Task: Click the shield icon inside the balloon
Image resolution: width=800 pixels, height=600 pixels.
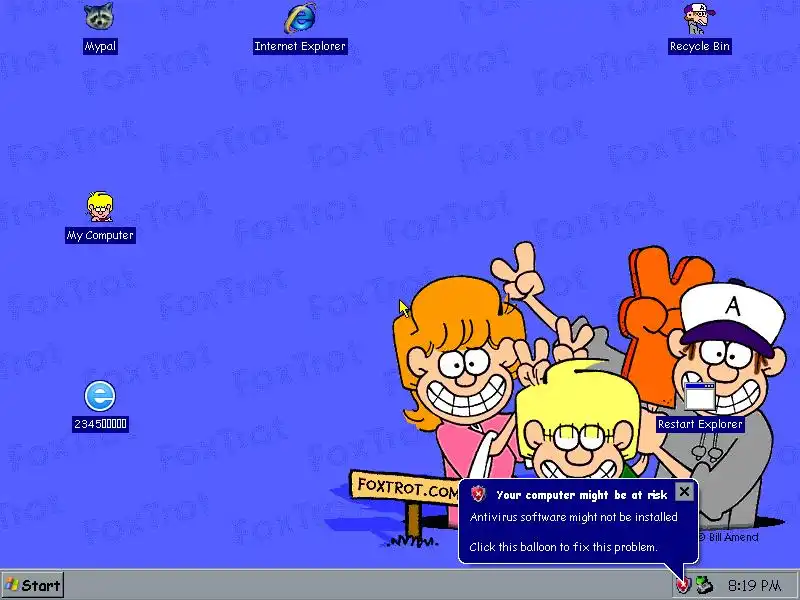Action: pyautogui.click(x=478, y=494)
